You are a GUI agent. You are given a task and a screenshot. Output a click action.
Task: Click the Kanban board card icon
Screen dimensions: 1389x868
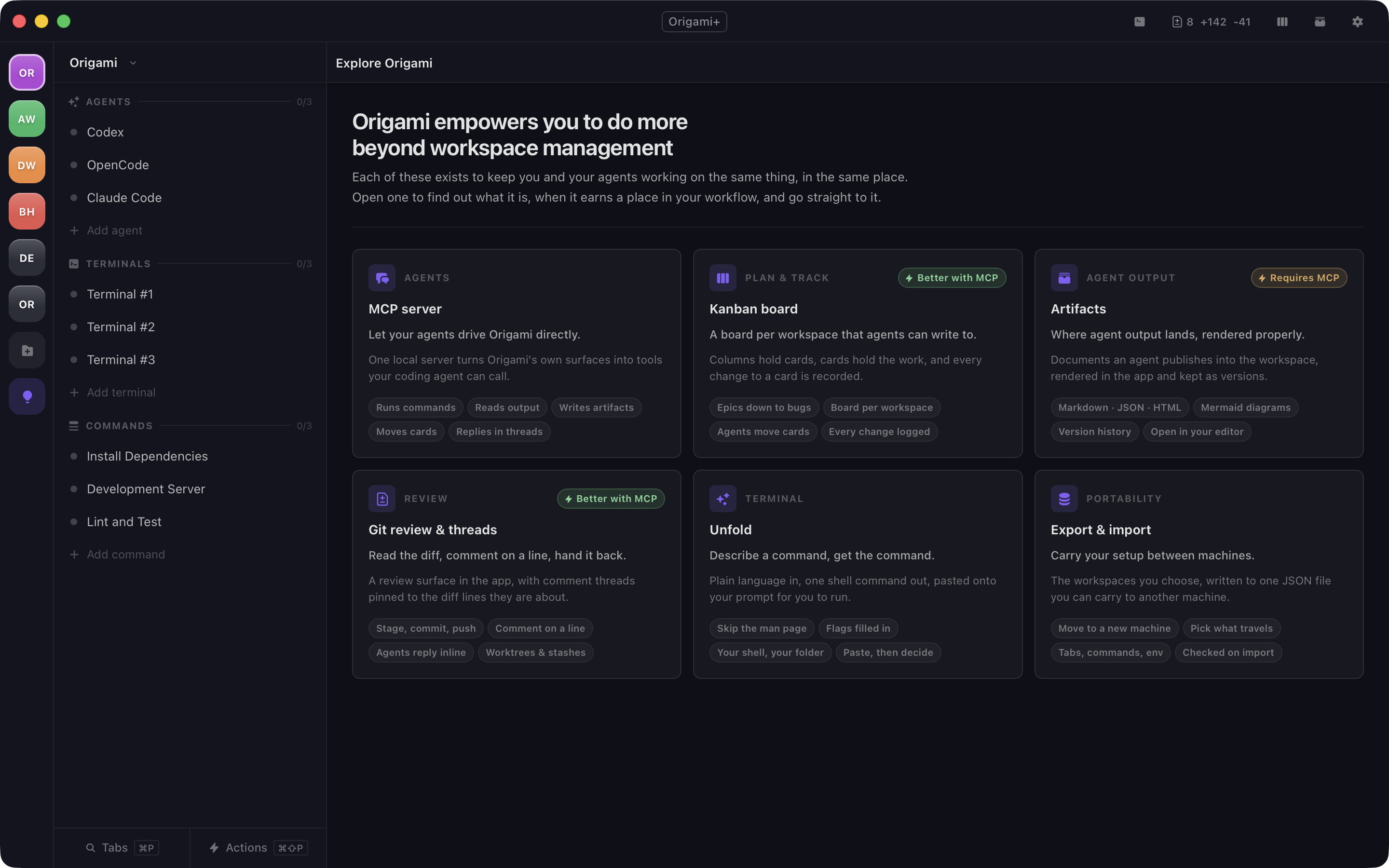point(722,278)
